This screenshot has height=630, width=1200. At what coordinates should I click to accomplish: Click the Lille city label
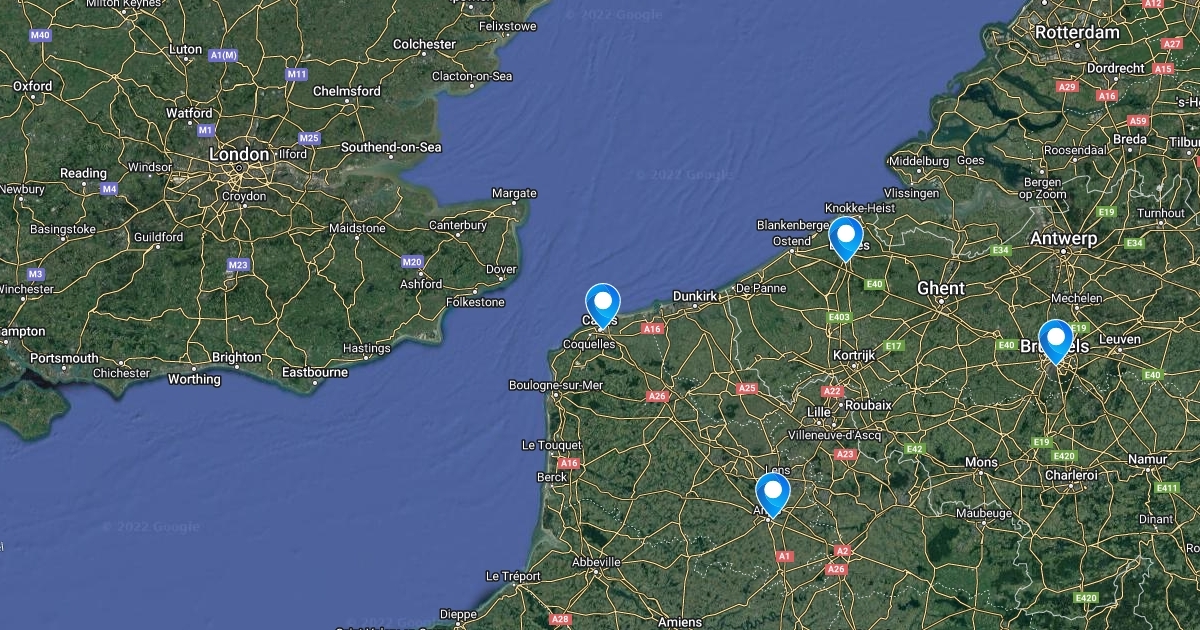click(x=819, y=412)
